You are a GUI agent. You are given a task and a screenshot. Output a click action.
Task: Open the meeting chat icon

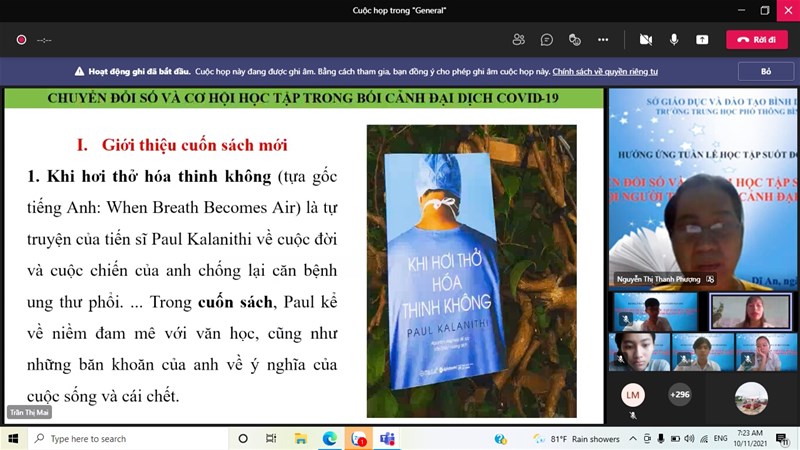pos(546,40)
